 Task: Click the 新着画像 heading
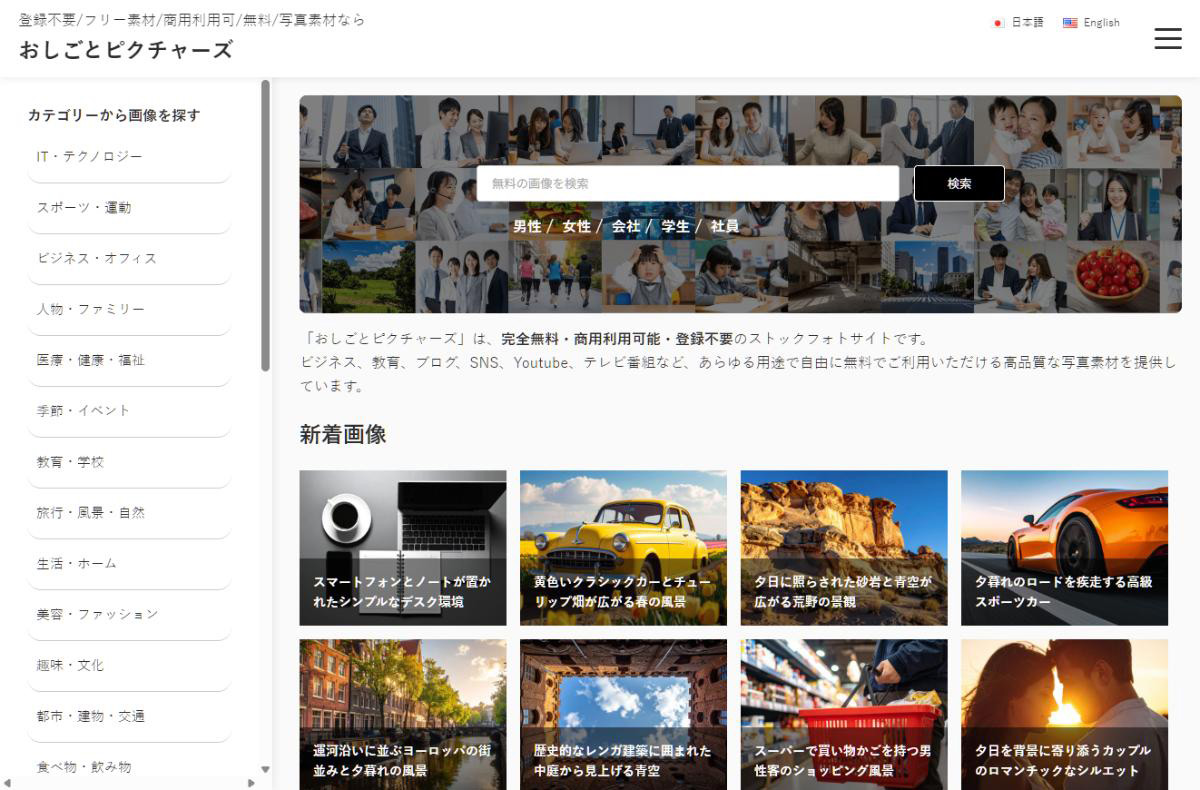[343, 435]
